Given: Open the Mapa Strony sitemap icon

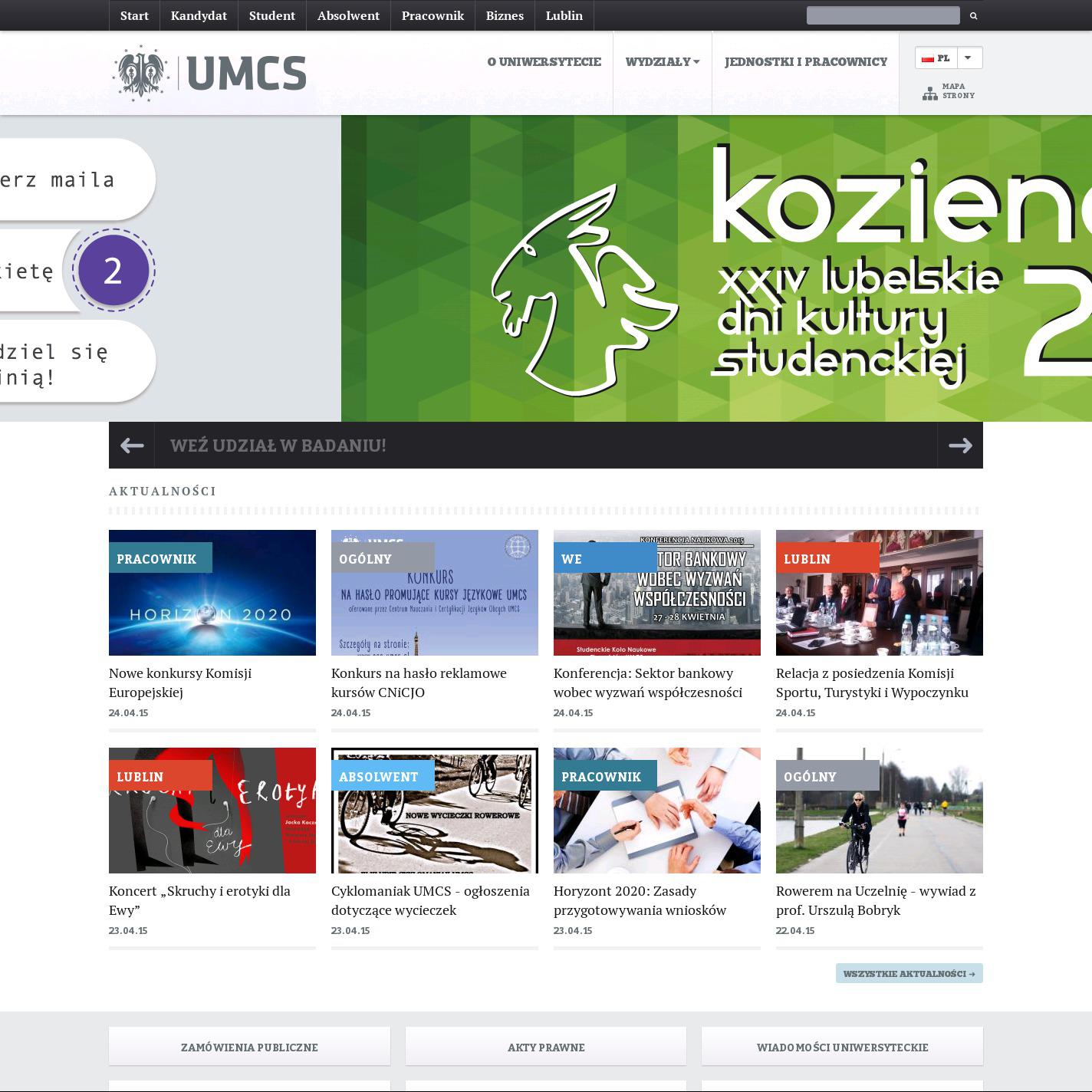Looking at the screenshot, I should [x=929, y=94].
